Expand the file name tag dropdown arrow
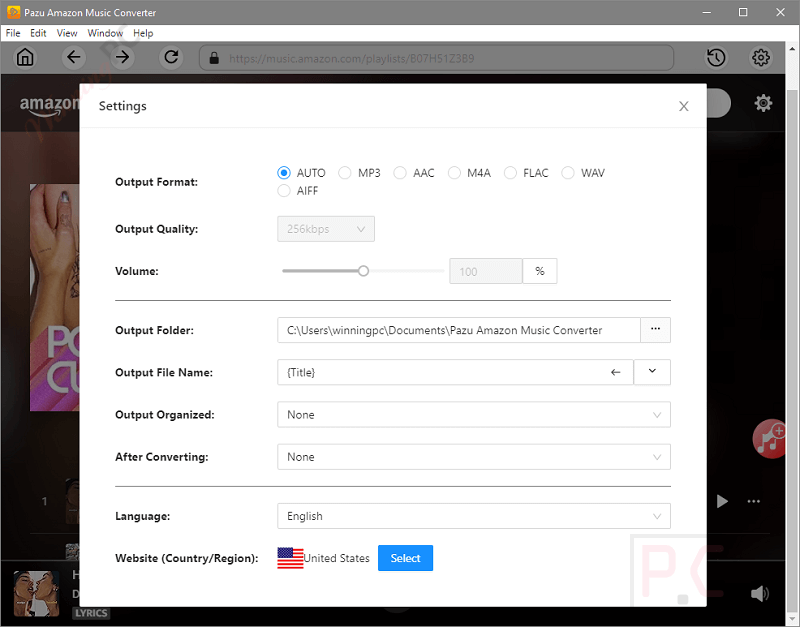Screen dimensions: 800x627 point(652,372)
